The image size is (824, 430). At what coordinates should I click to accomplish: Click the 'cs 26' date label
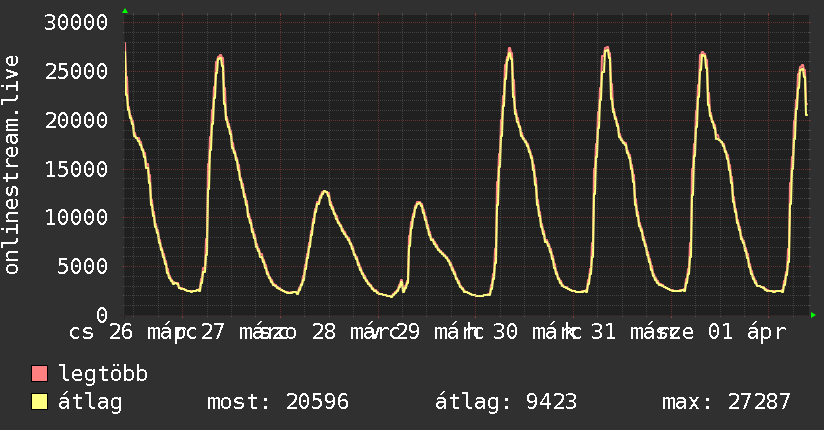101,332
